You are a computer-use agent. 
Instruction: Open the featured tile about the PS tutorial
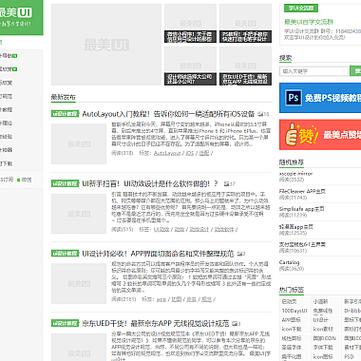point(246,23)
